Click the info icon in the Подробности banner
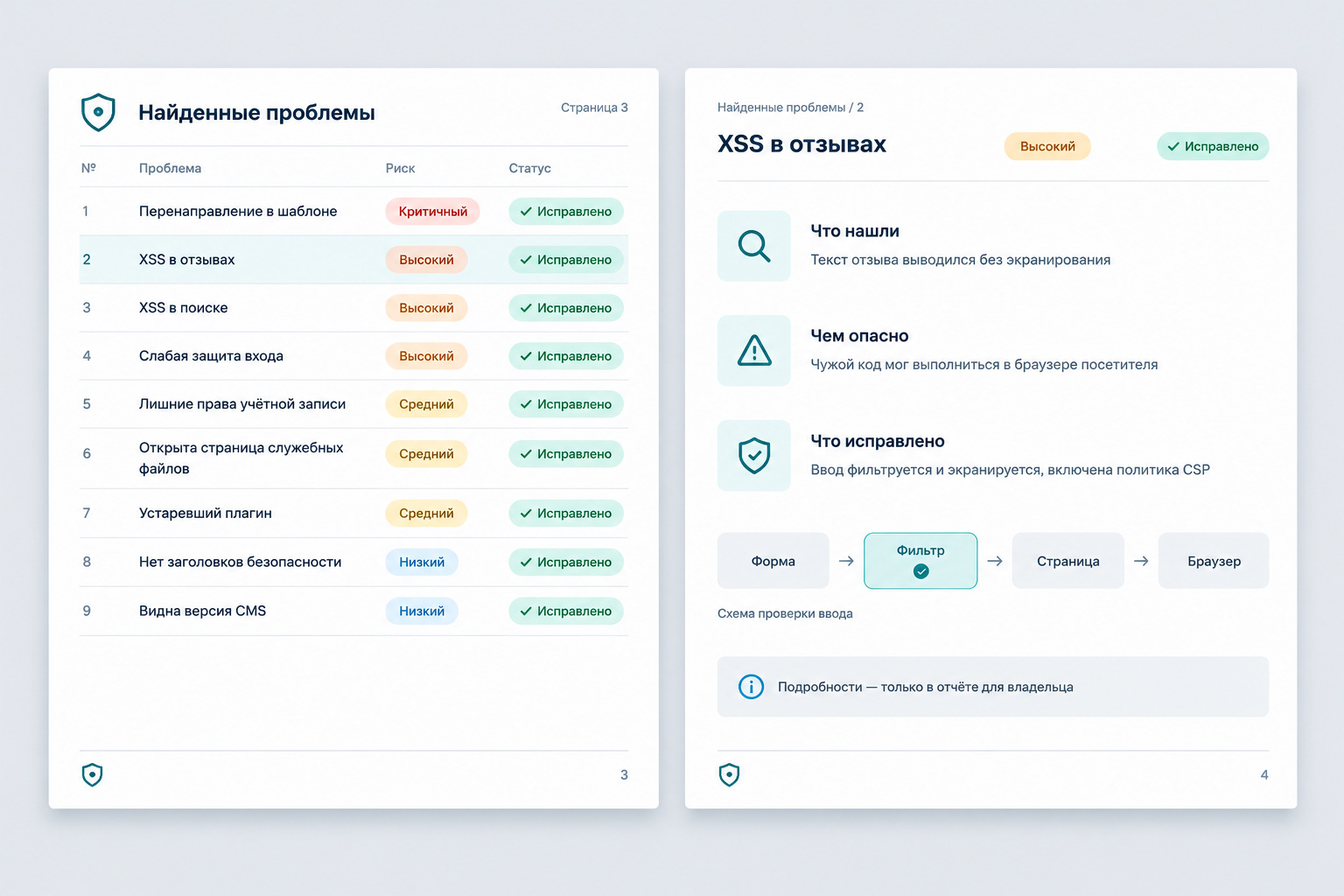The image size is (1344, 896). [x=751, y=687]
